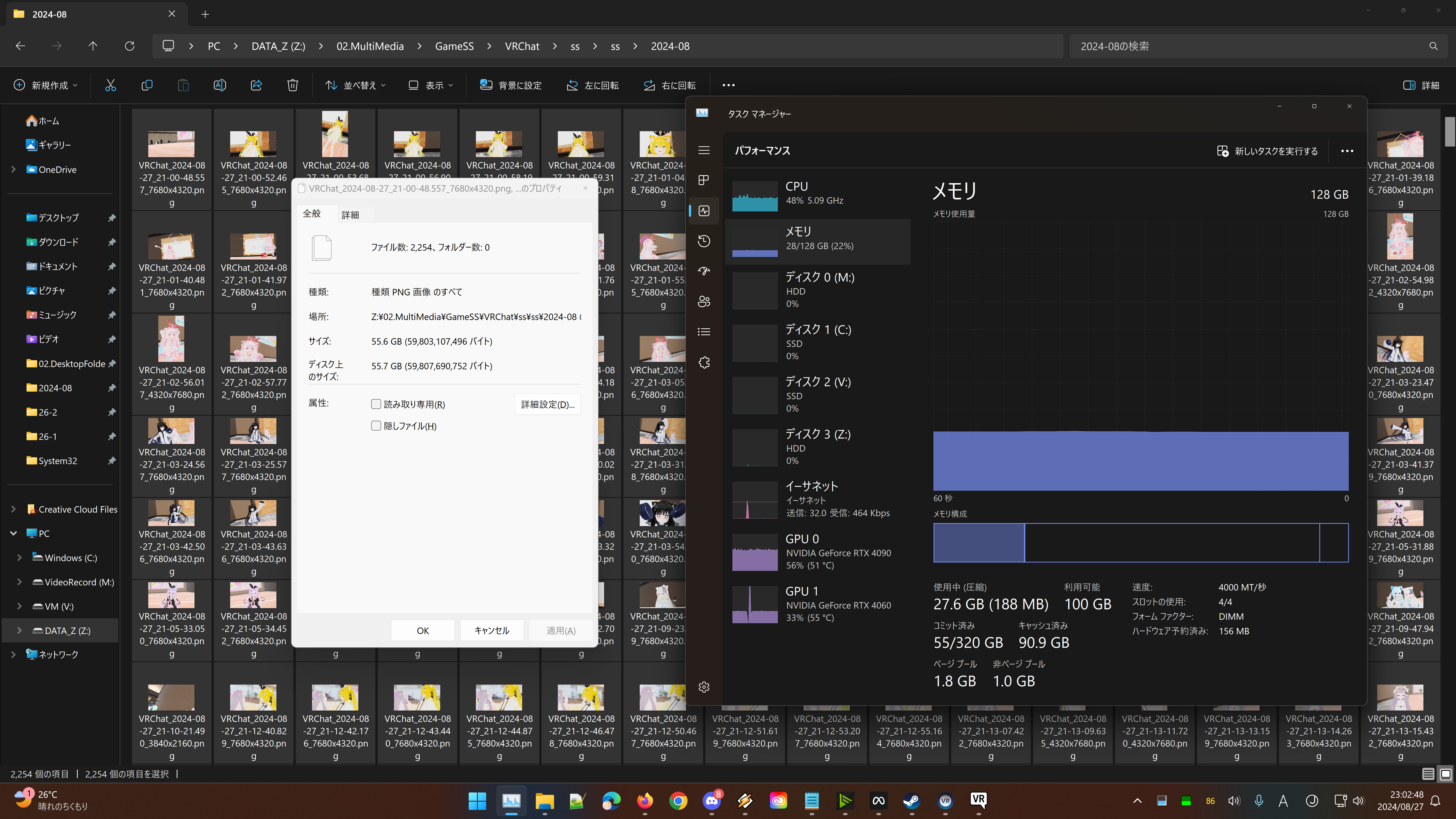Click the memory composition bar in Task Manager

pos(1141,543)
